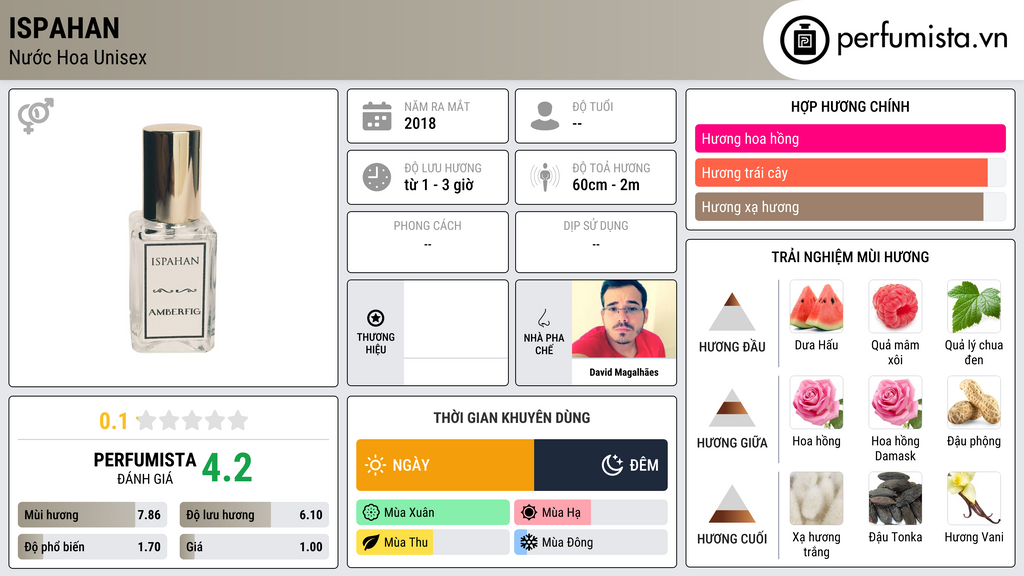Click the unisex gender symbol icon
This screenshot has width=1024, height=576.
pyautogui.click(x=36, y=116)
